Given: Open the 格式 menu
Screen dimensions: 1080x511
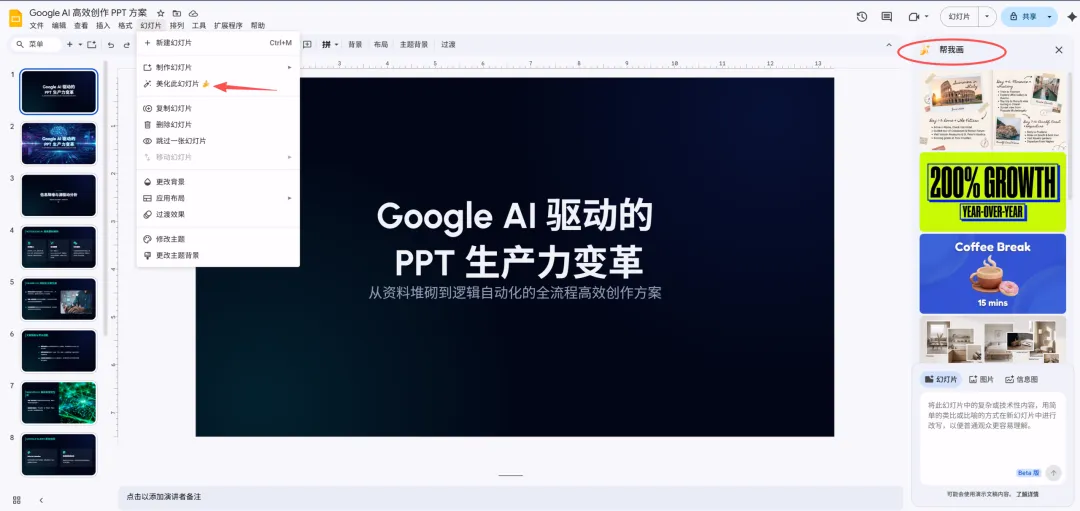Looking at the screenshot, I should [x=125, y=25].
